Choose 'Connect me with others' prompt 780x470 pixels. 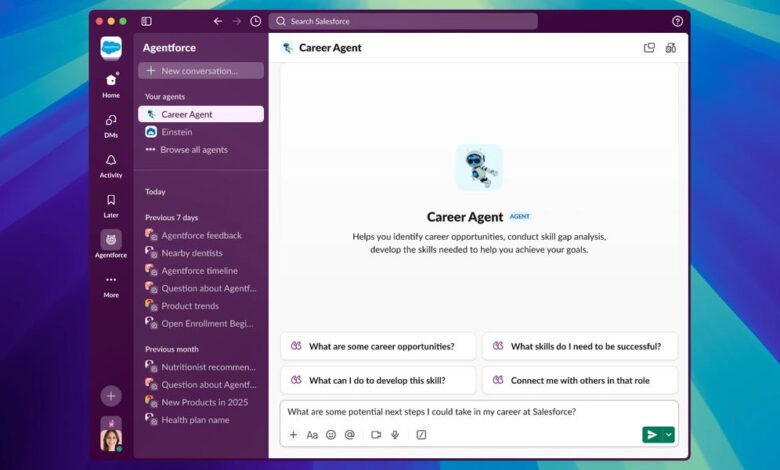tap(580, 380)
